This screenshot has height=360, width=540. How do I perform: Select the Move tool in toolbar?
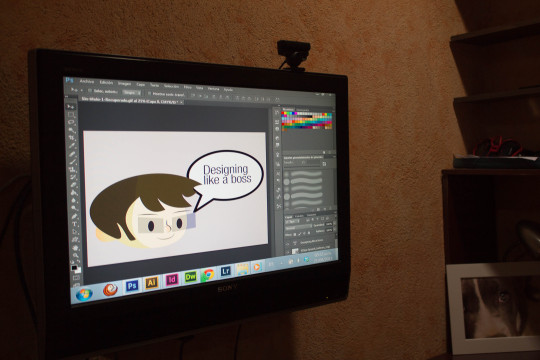pyautogui.click(x=71, y=107)
